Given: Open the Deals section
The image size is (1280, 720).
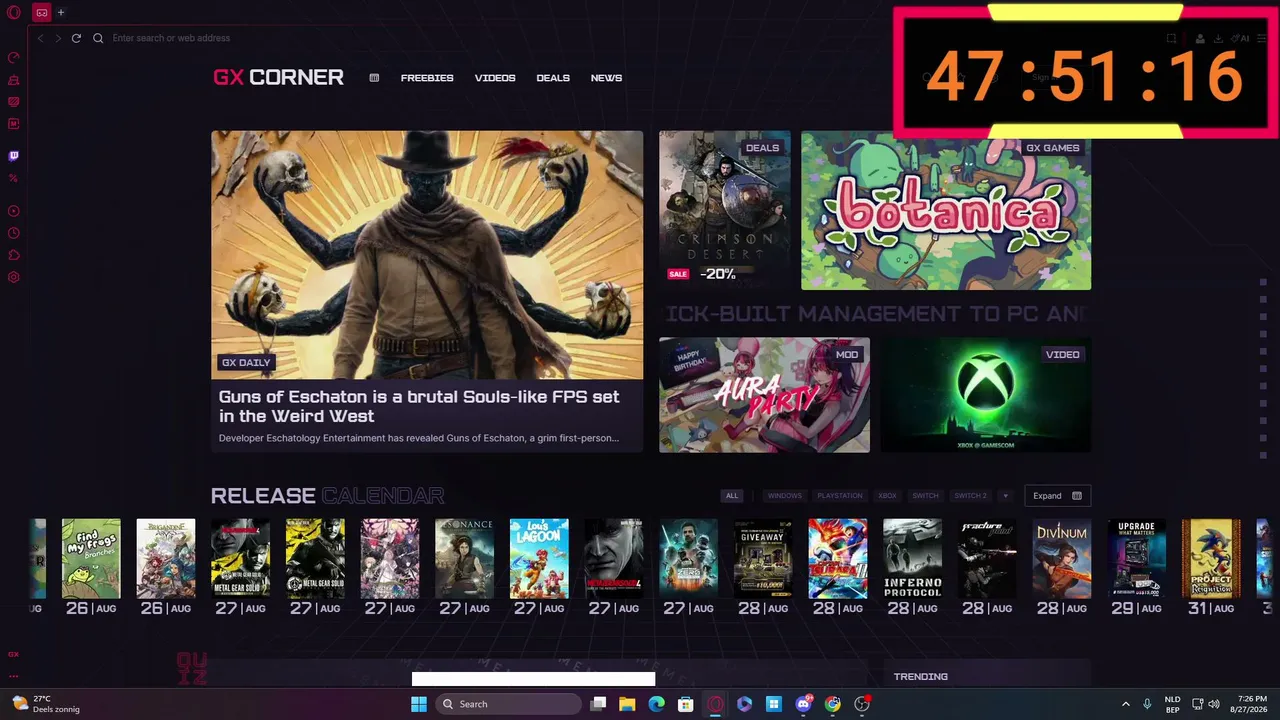Looking at the screenshot, I should [x=553, y=78].
